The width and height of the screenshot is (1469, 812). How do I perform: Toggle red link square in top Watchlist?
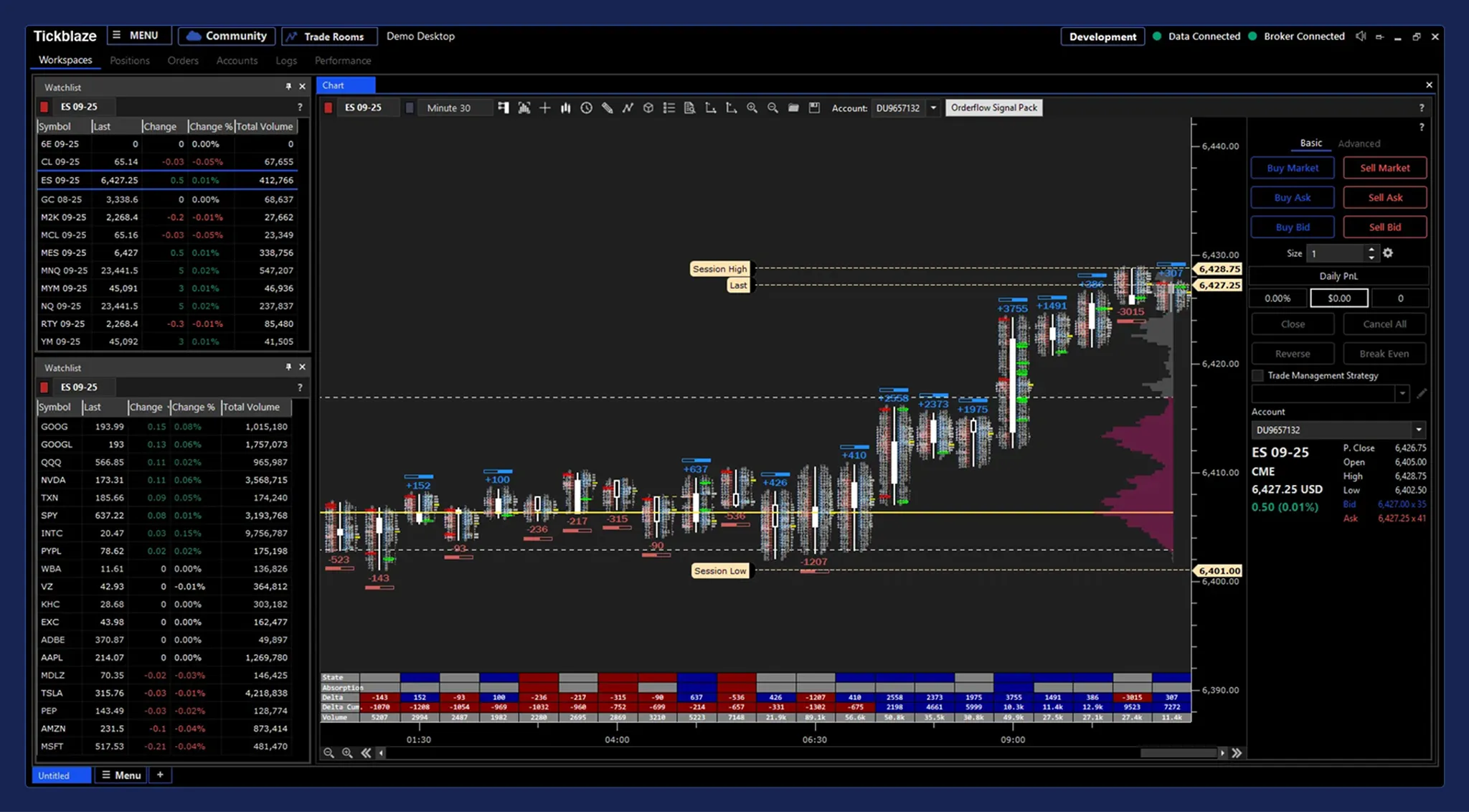coord(44,107)
